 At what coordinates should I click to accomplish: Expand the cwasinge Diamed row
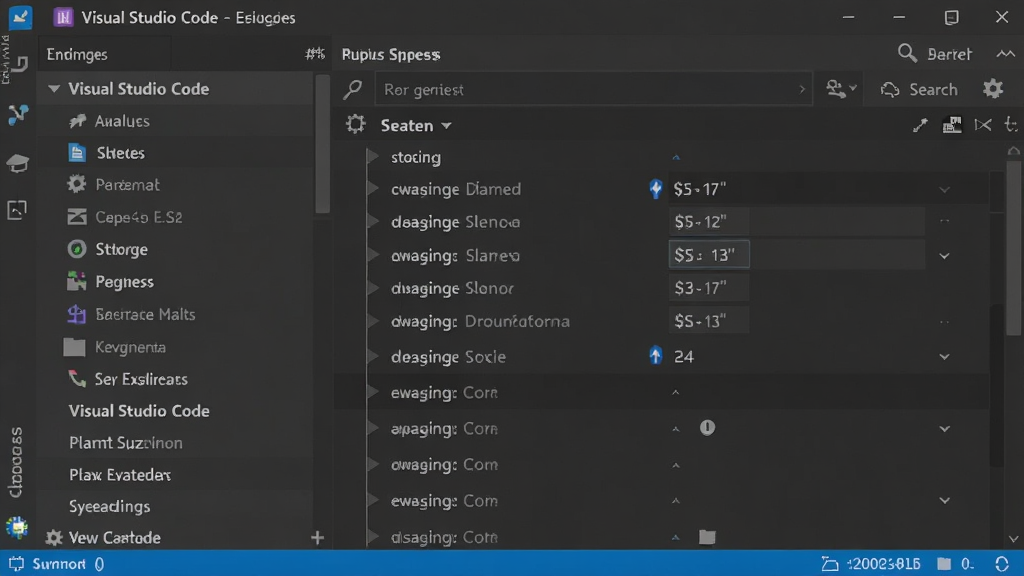pyautogui.click(x=373, y=189)
